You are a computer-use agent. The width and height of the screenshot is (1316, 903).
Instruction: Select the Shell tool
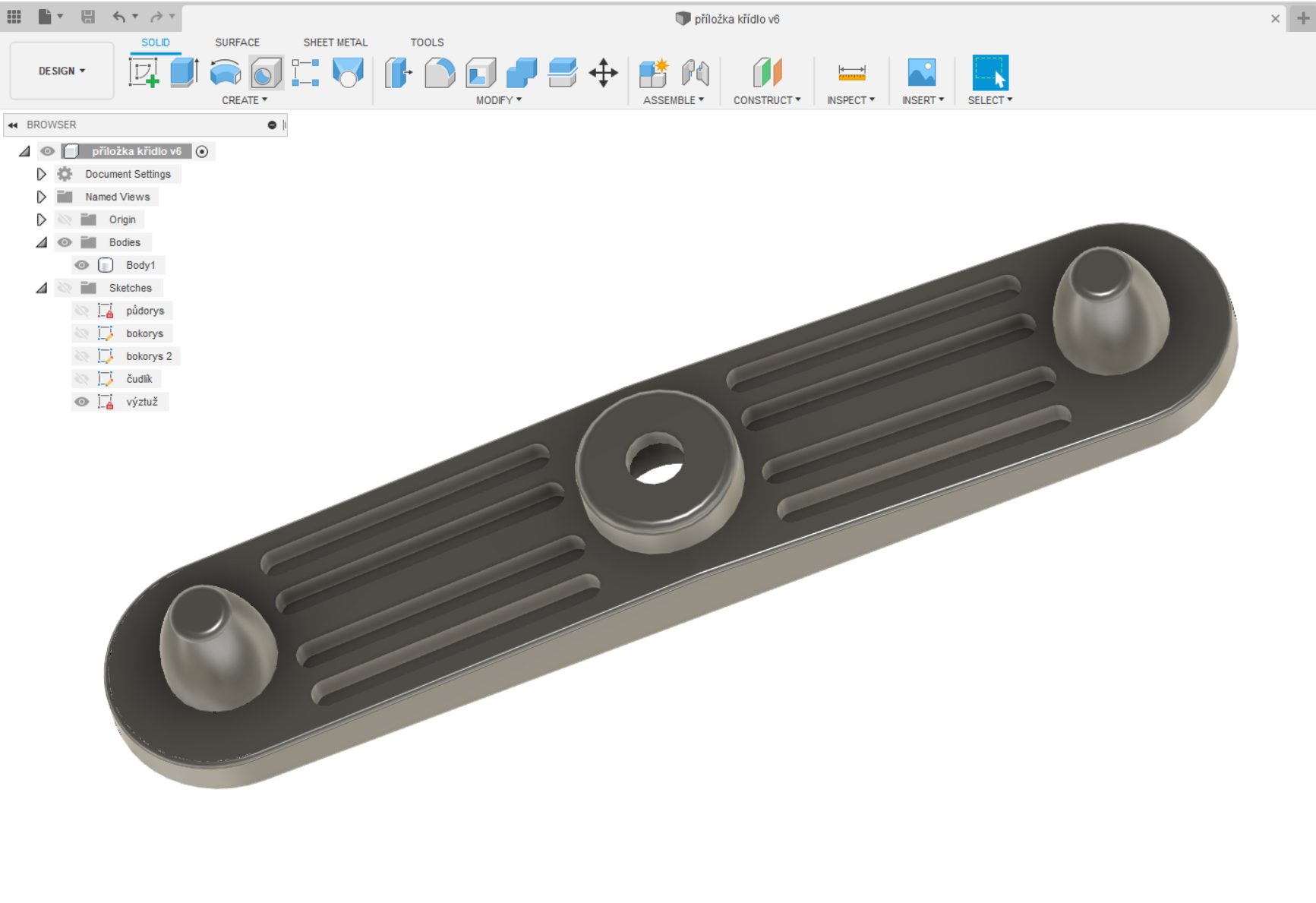point(481,73)
